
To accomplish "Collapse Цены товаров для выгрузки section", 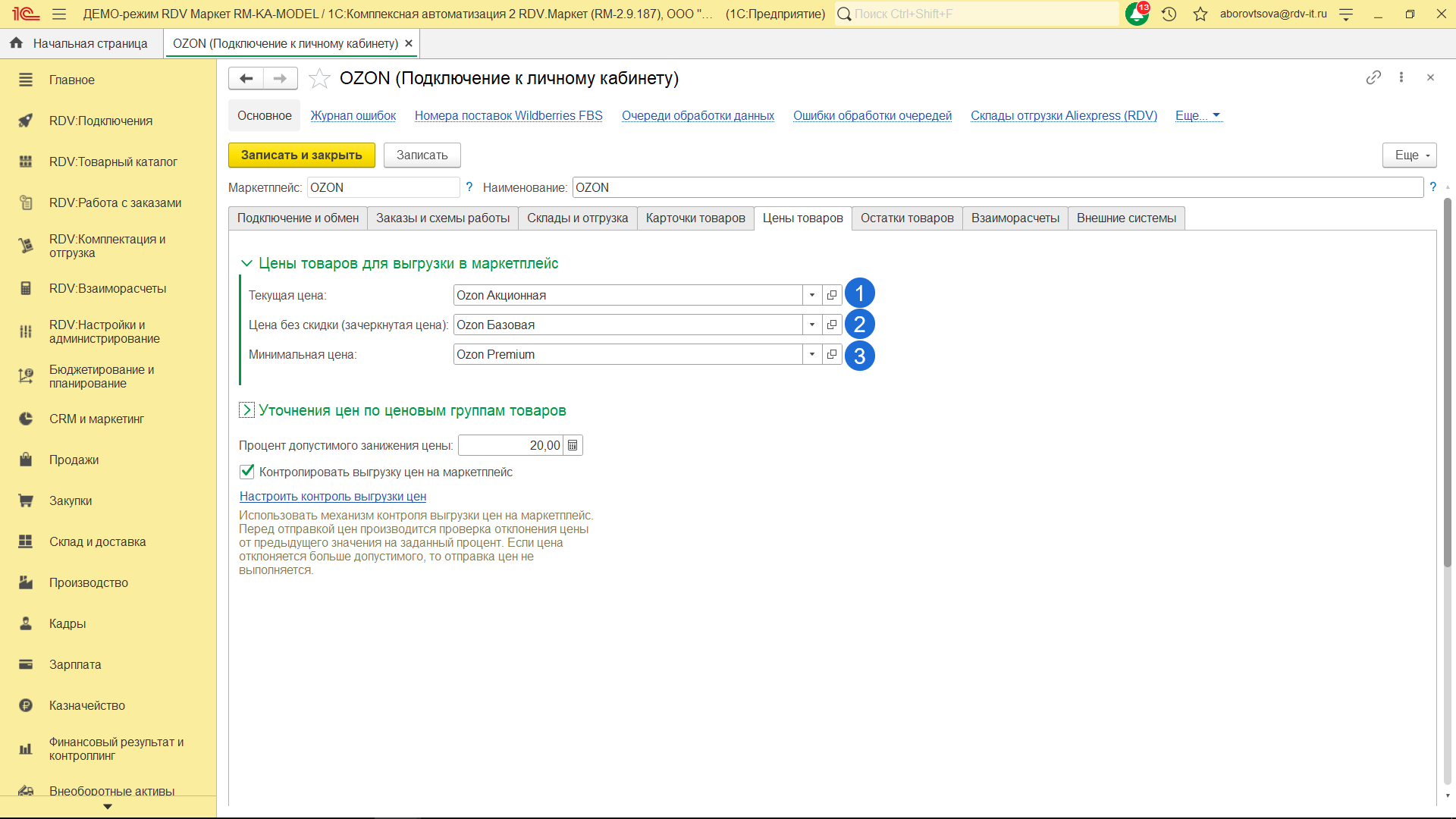I will 246,263.
